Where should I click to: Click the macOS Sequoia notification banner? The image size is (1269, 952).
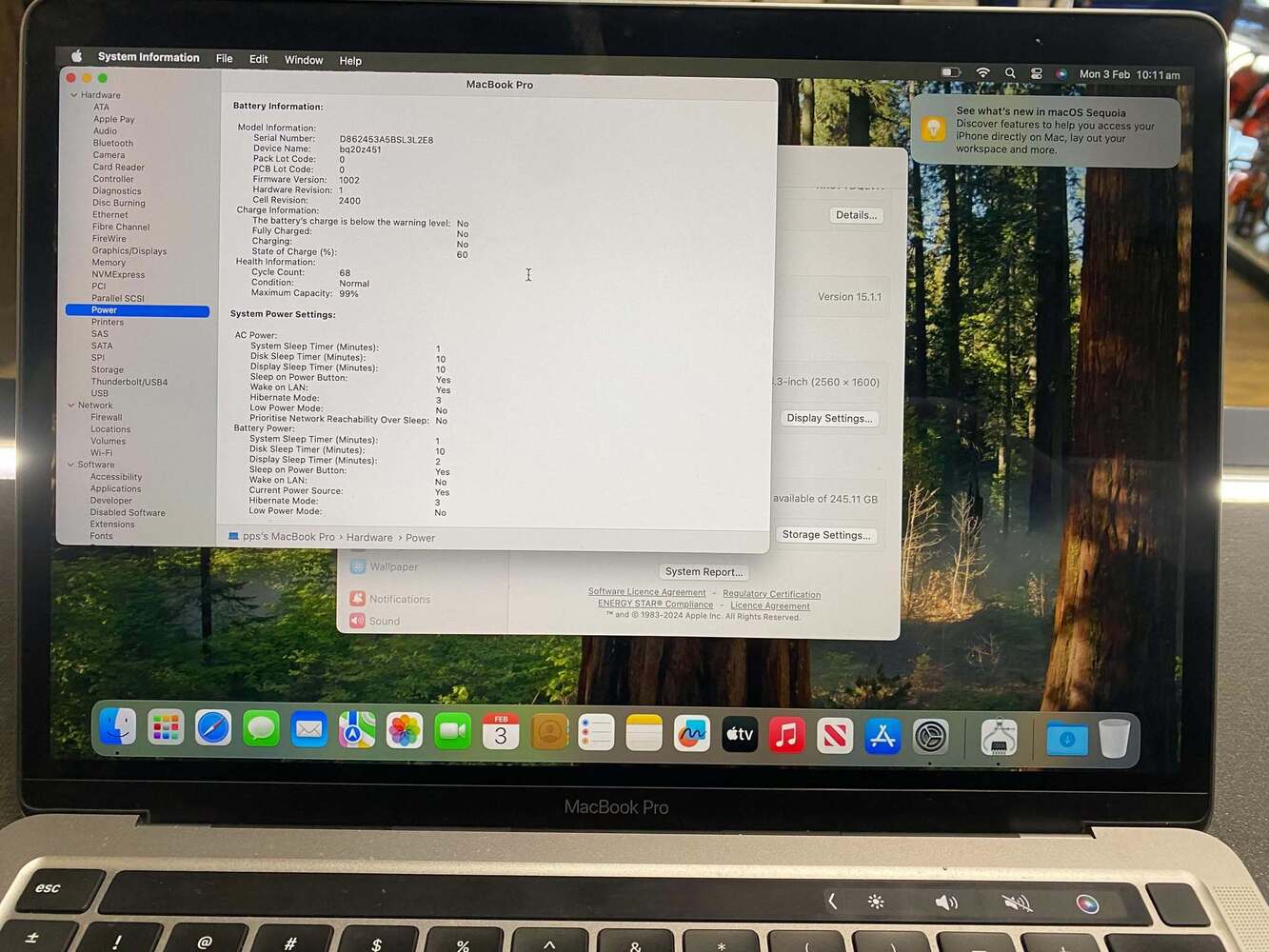coord(1045,130)
